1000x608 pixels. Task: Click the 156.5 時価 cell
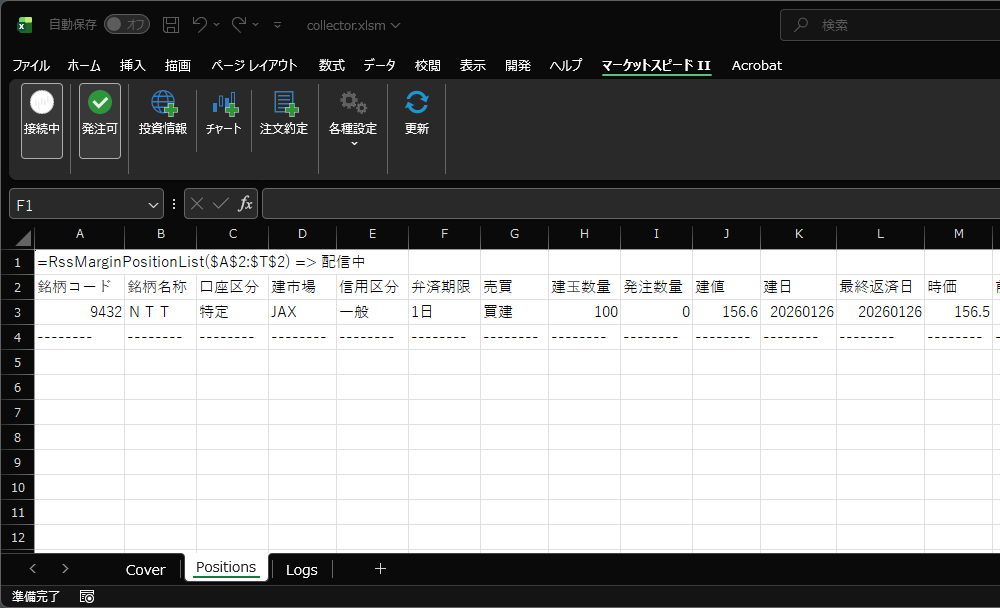tap(959, 312)
